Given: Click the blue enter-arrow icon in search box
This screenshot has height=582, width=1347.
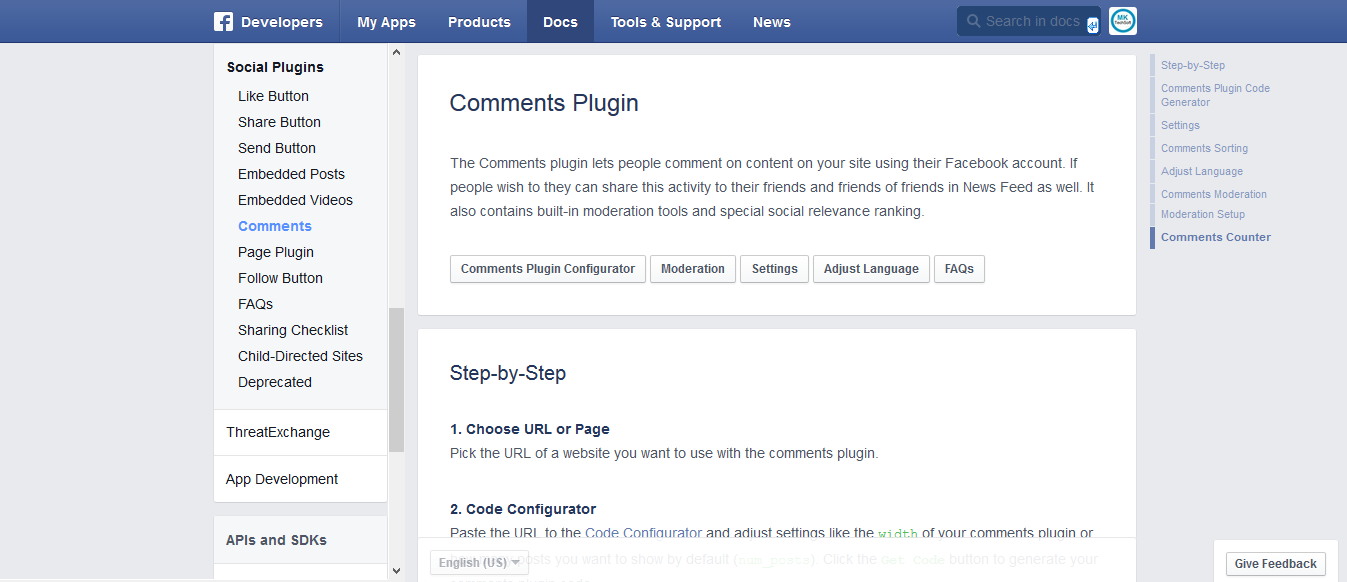Looking at the screenshot, I should (x=1092, y=25).
